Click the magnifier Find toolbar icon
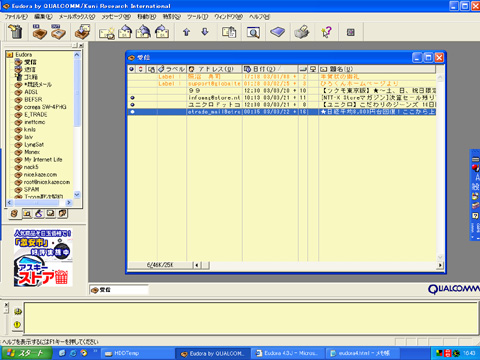Viewport: 480px width, 360px height. 253,32
